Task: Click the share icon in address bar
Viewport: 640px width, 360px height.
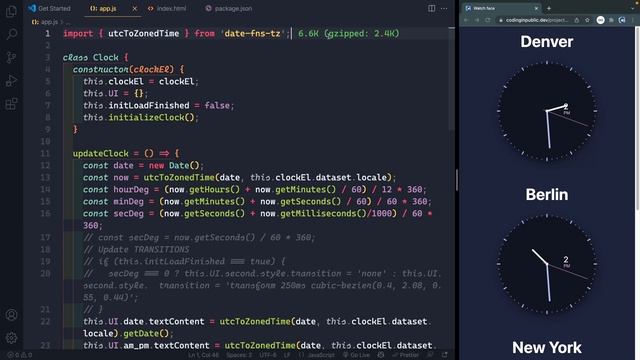Action: click(577, 20)
